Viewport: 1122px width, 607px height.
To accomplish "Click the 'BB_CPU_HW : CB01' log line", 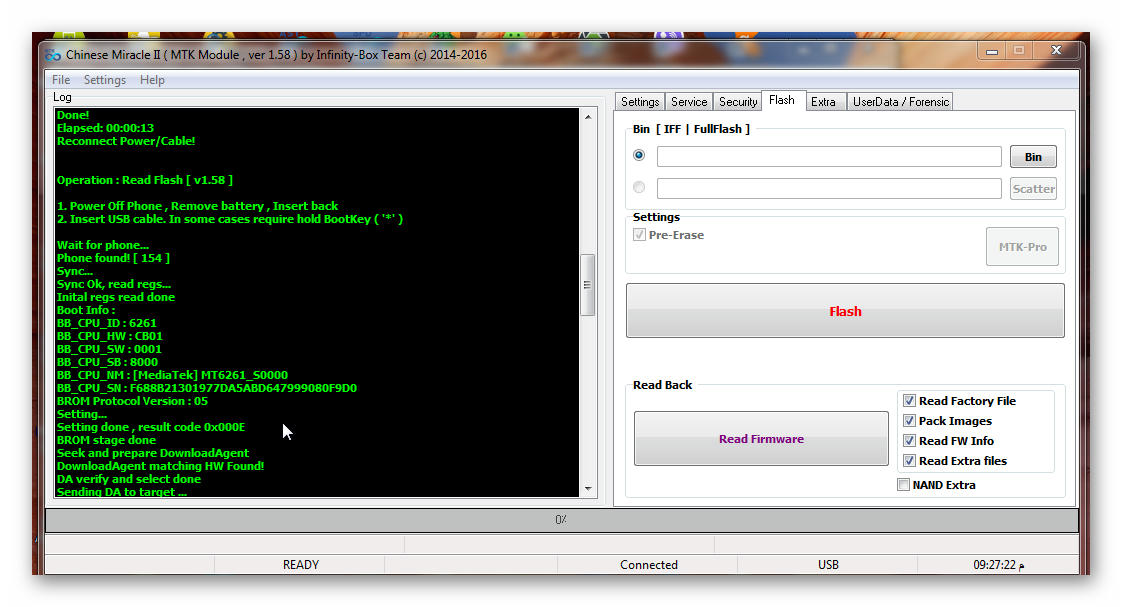I will (x=109, y=336).
